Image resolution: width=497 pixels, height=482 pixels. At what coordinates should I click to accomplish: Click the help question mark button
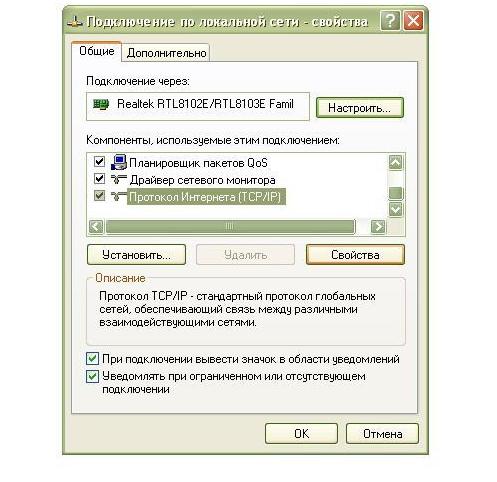390,21
